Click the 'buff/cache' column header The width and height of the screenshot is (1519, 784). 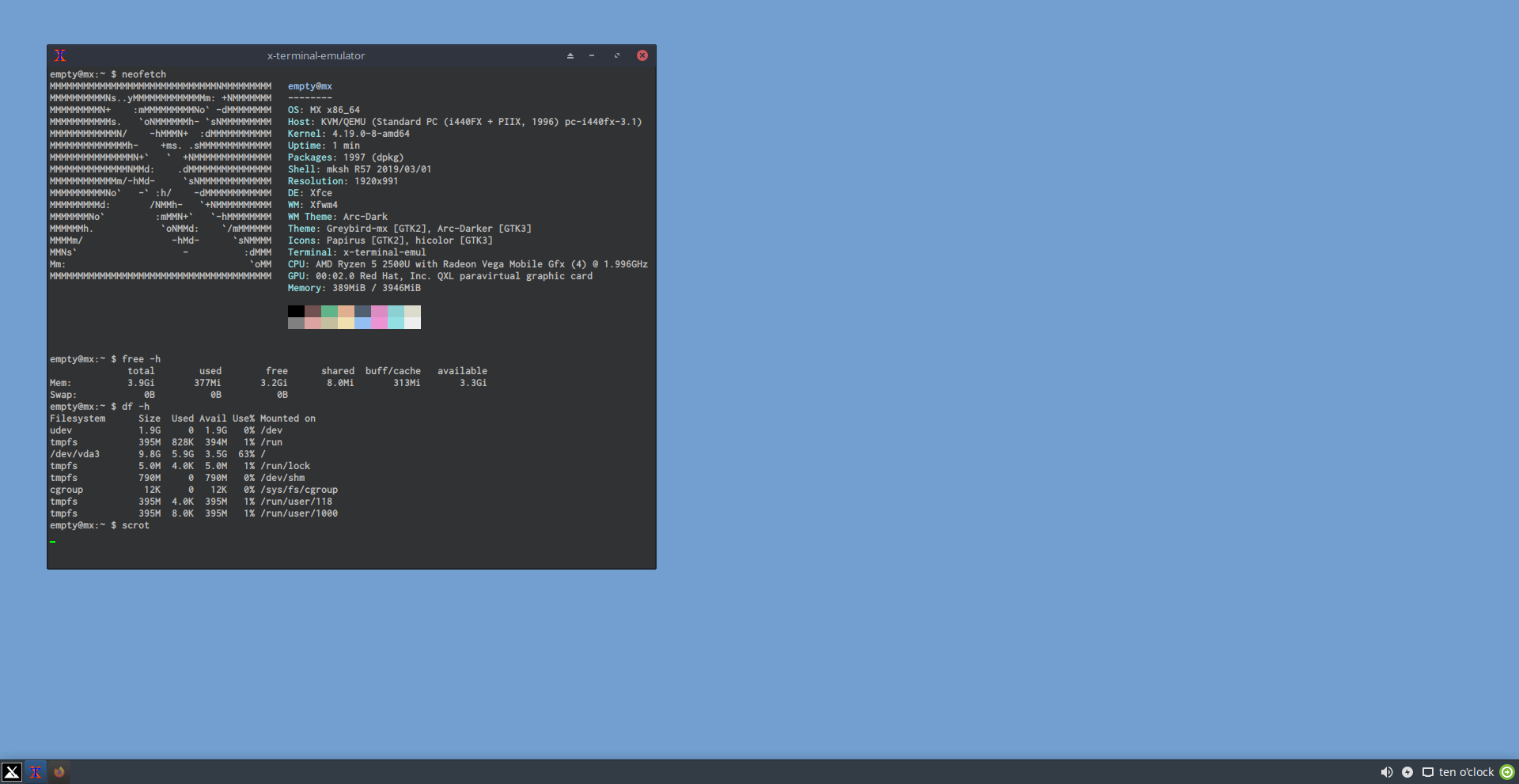pos(393,371)
